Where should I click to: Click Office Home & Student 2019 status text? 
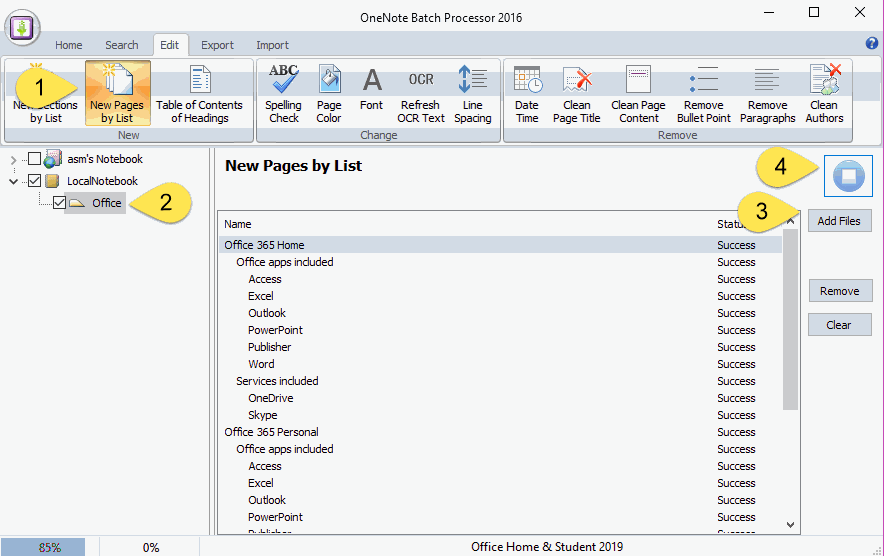tap(547, 547)
